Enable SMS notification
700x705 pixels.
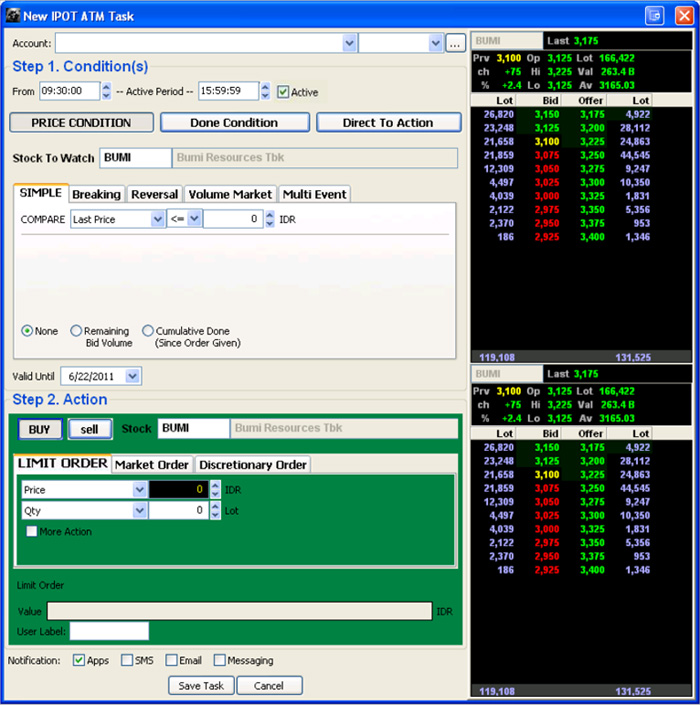[x=127, y=660]
